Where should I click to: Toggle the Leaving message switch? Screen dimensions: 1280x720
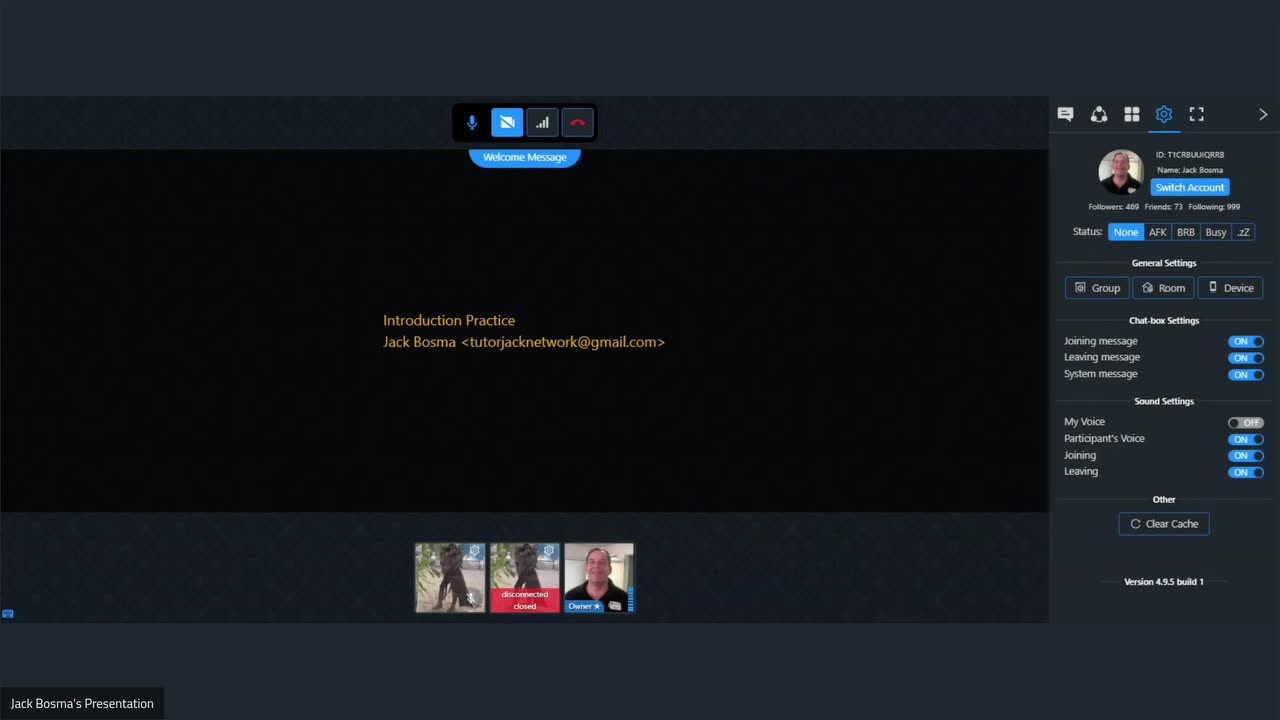[x=1246, y=358]
